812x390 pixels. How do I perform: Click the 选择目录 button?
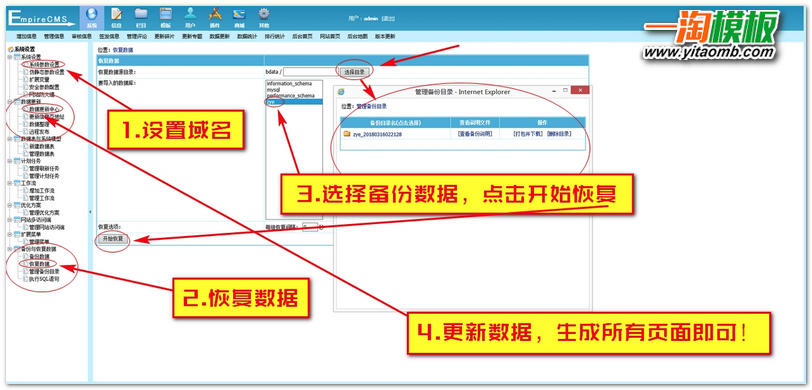[x=355, y=71]
